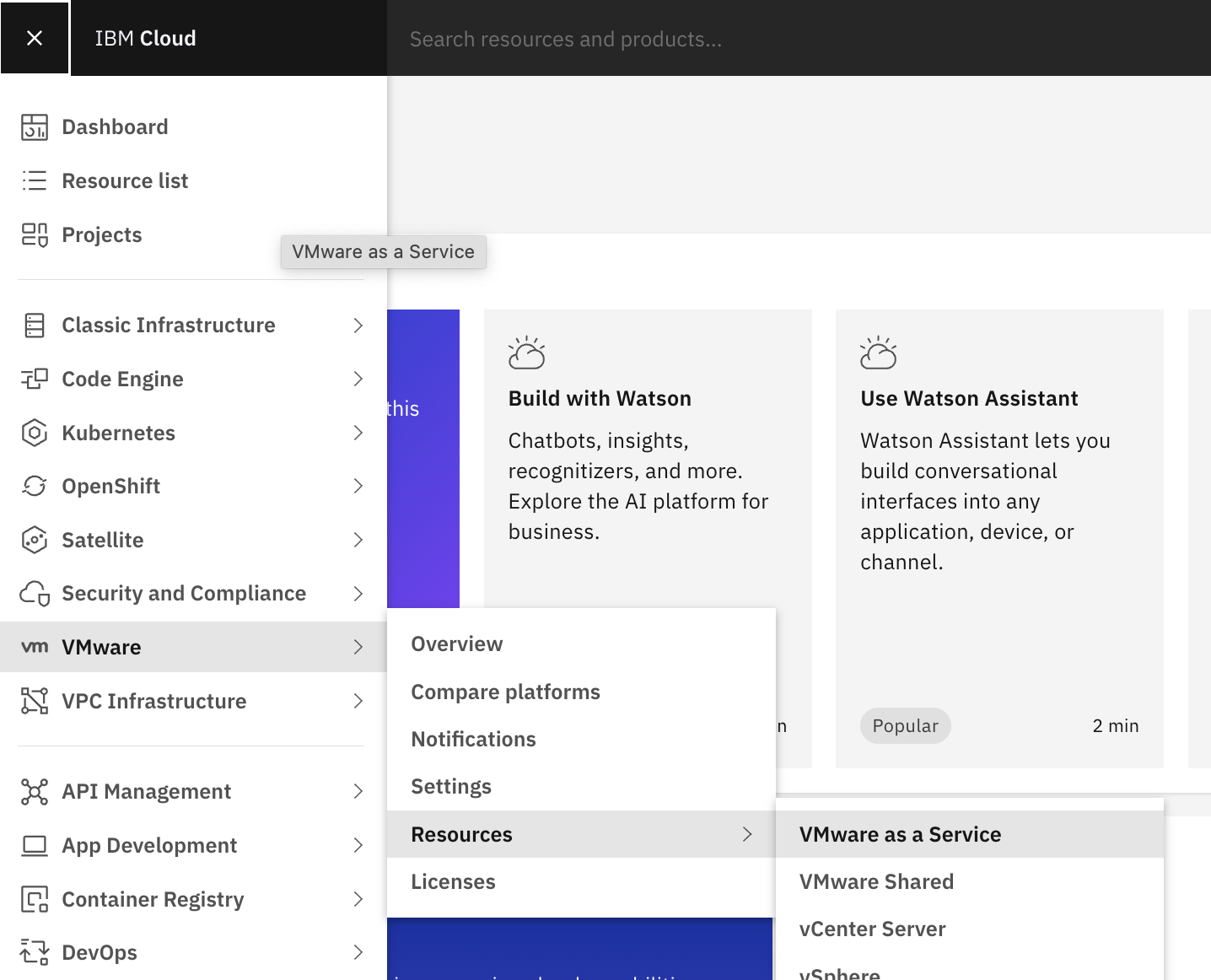Select Satellite label in sidebar
The image size is (1211, 980).
tap(102, 540)
